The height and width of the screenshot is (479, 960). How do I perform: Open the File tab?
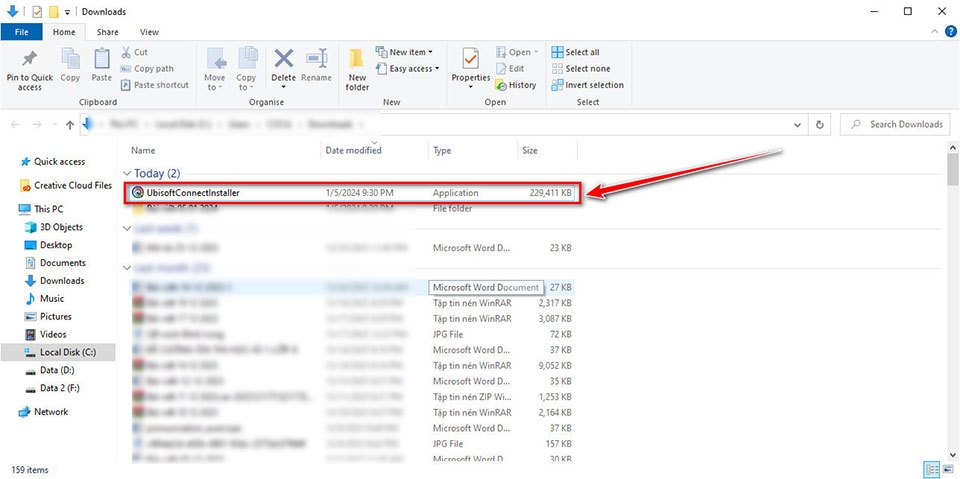point(21,32)
